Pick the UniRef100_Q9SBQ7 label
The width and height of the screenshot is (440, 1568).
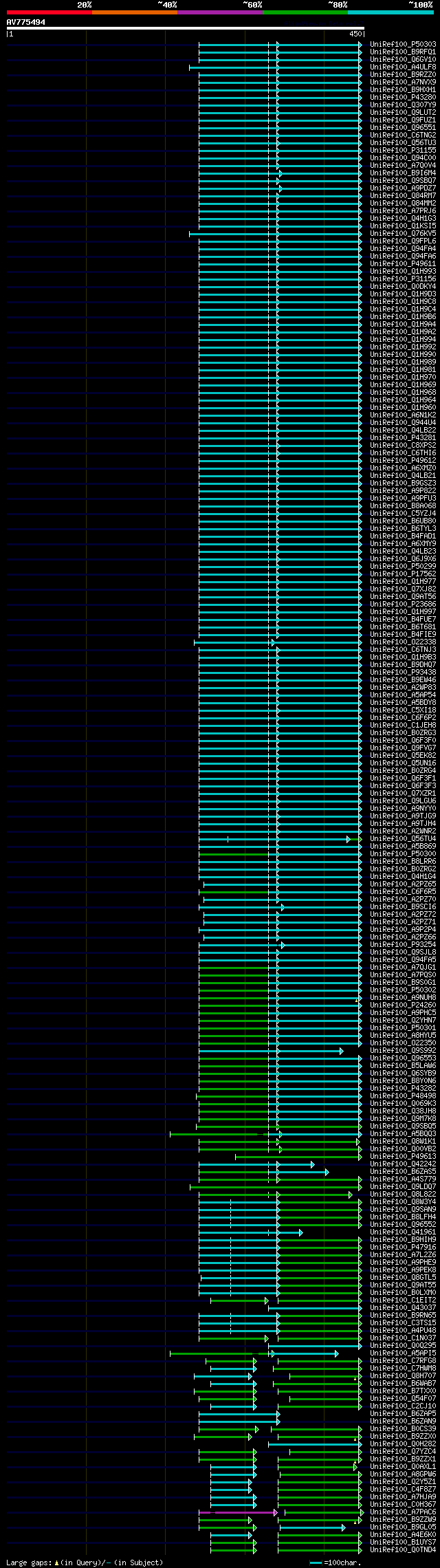(403, 180)
